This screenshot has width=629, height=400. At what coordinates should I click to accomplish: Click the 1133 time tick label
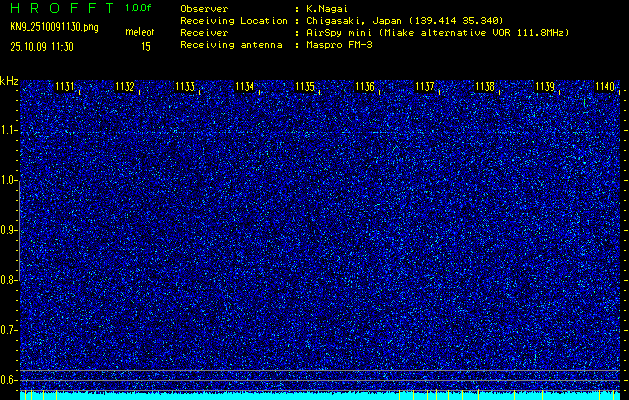coord(185,87)
